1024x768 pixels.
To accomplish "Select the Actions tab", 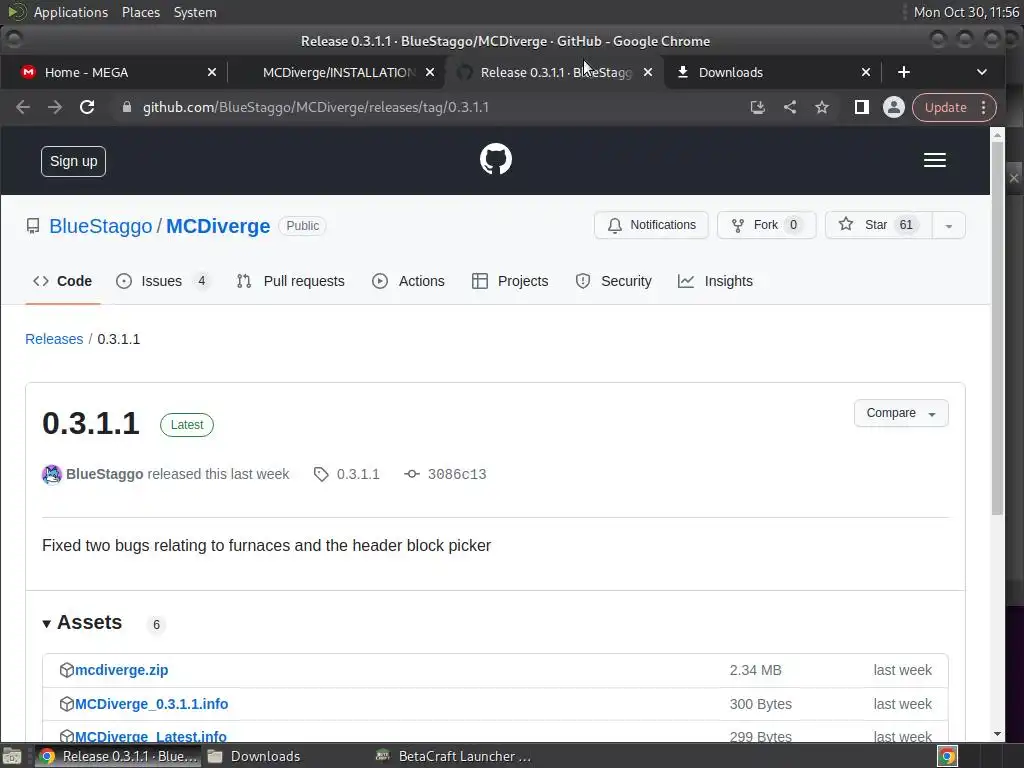I will 408,281.
